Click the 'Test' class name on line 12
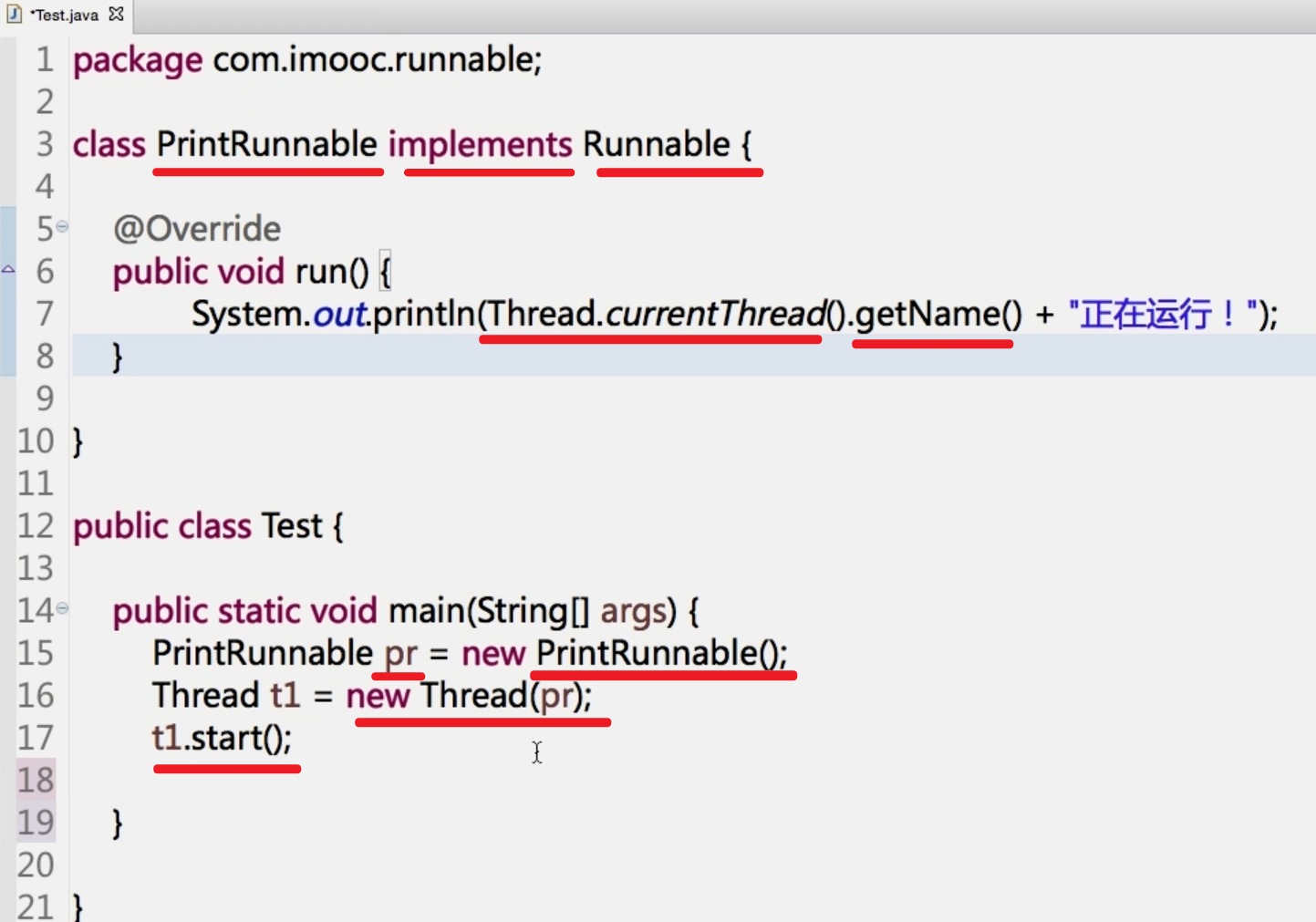The width and height of the screenshot is (1316, 922). click(x=292, y=526)
